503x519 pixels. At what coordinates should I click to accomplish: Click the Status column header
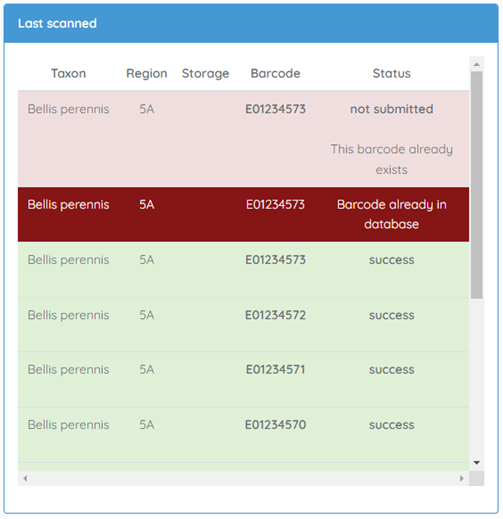391,73
